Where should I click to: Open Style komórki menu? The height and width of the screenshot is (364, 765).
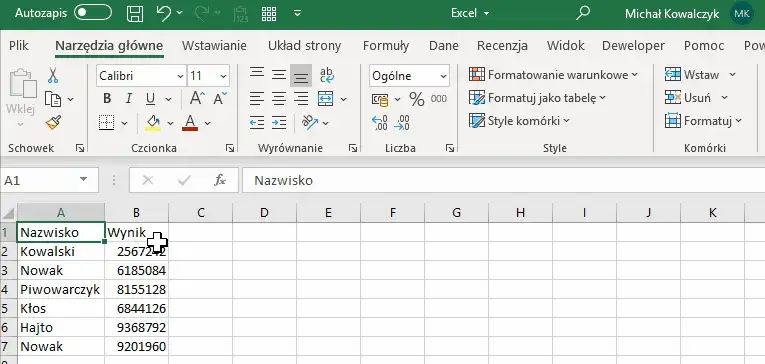[519, 121]
